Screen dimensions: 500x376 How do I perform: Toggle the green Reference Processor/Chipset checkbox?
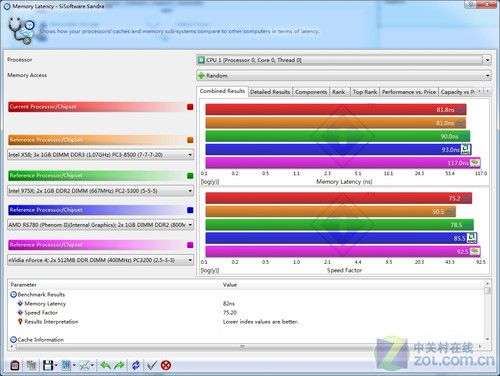click(x=190, y=176)
